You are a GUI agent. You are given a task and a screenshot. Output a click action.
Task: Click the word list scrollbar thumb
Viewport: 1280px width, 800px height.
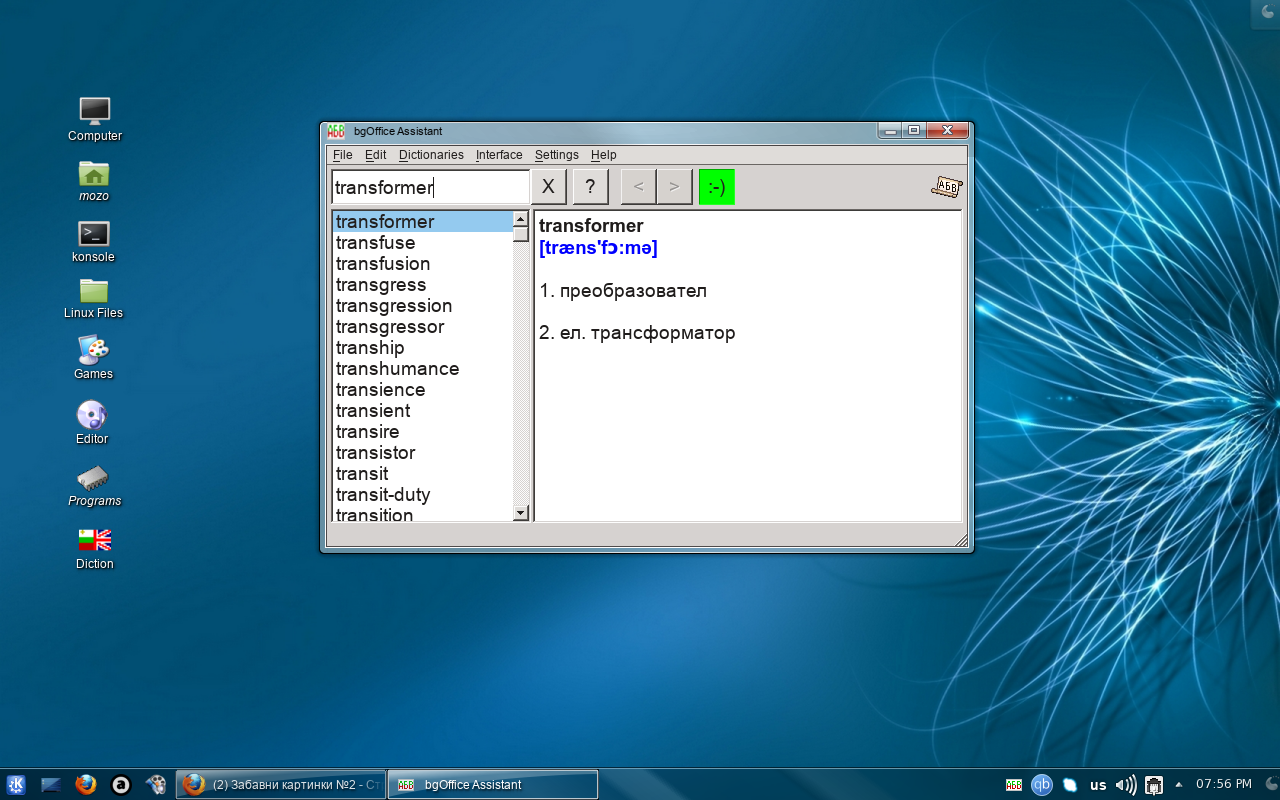[x=520, y=234]
